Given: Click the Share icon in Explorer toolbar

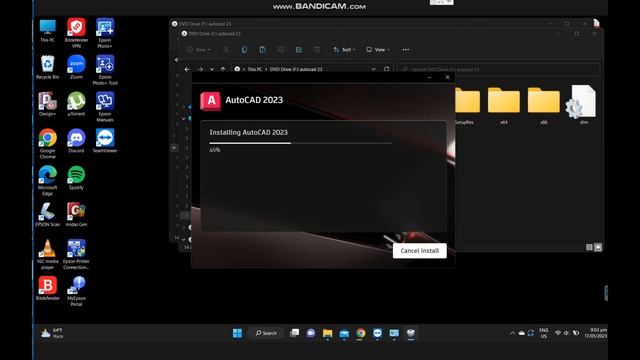Looking at the screenshot, I should tap(299, 50).
